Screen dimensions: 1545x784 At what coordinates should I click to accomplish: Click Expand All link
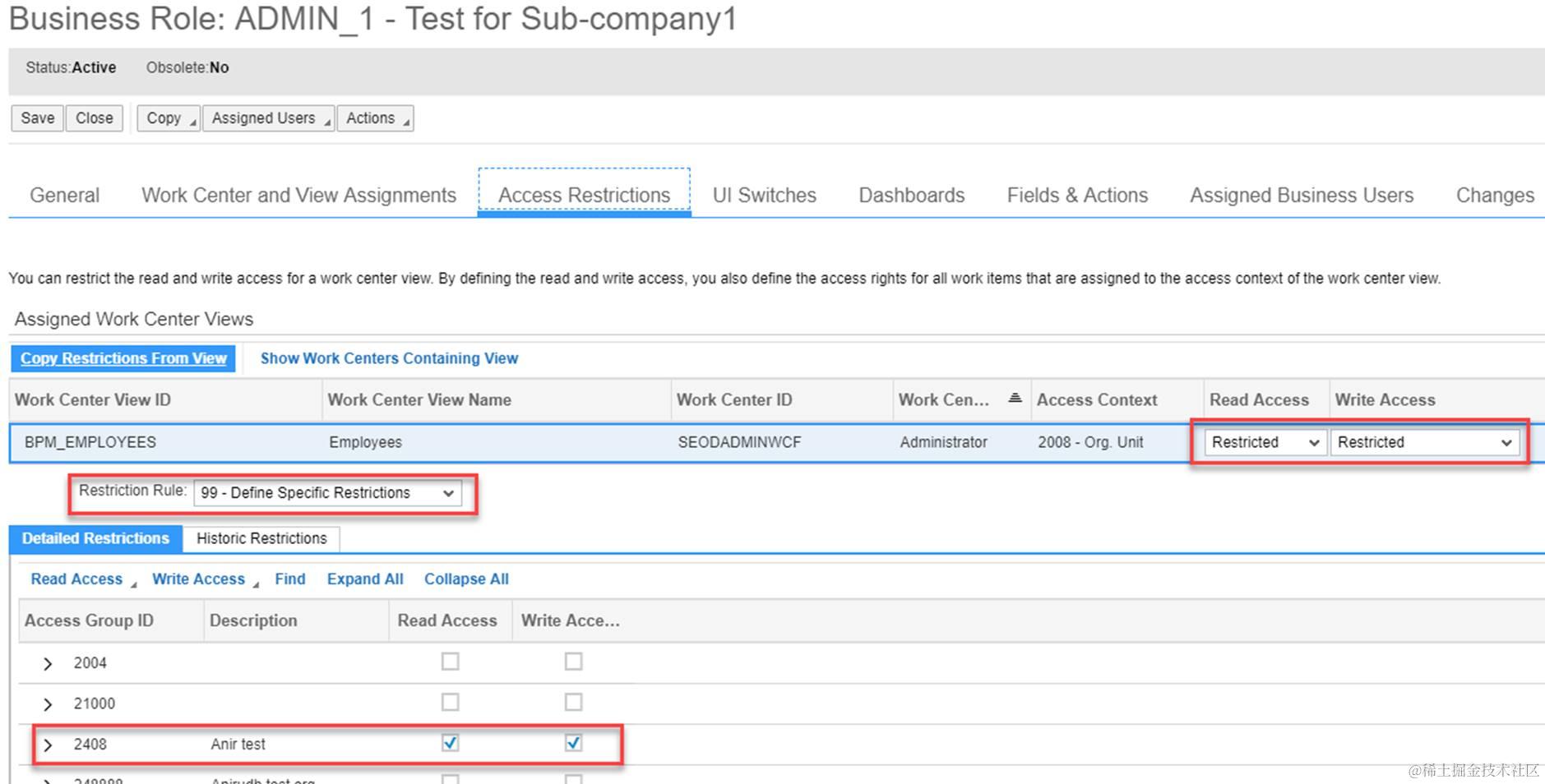tap(365, 579)
